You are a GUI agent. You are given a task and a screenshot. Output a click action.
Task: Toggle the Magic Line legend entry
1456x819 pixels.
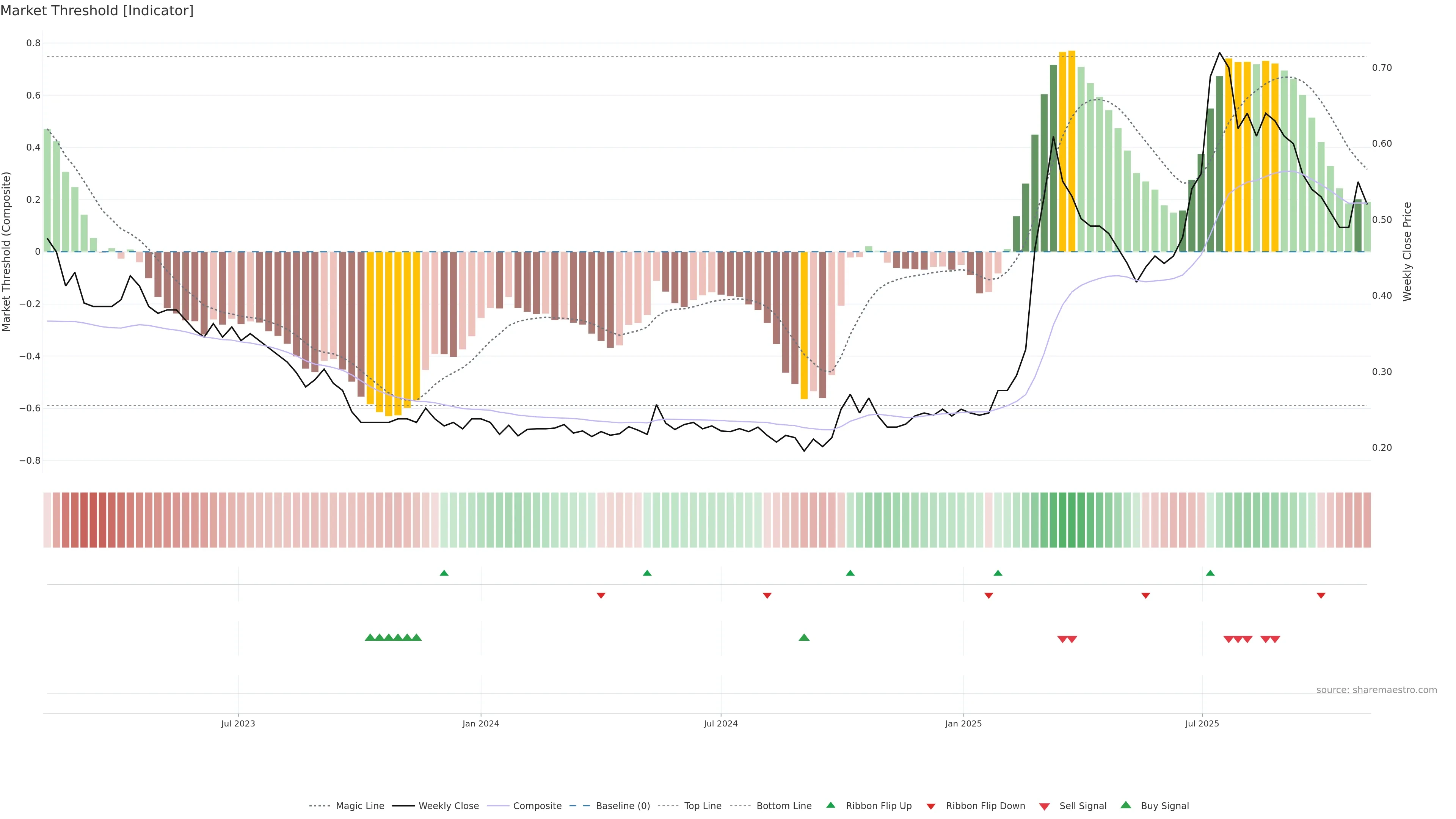359,805
